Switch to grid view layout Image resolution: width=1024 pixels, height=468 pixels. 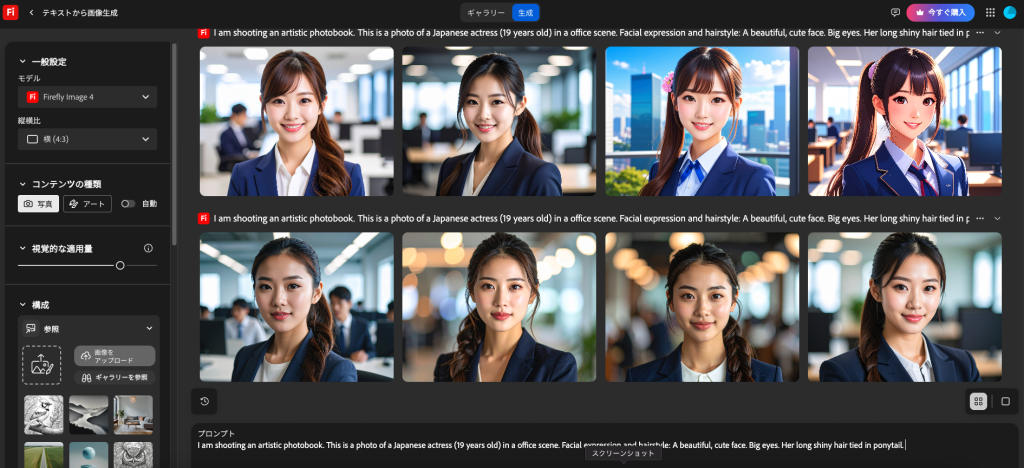pos(978,401)
